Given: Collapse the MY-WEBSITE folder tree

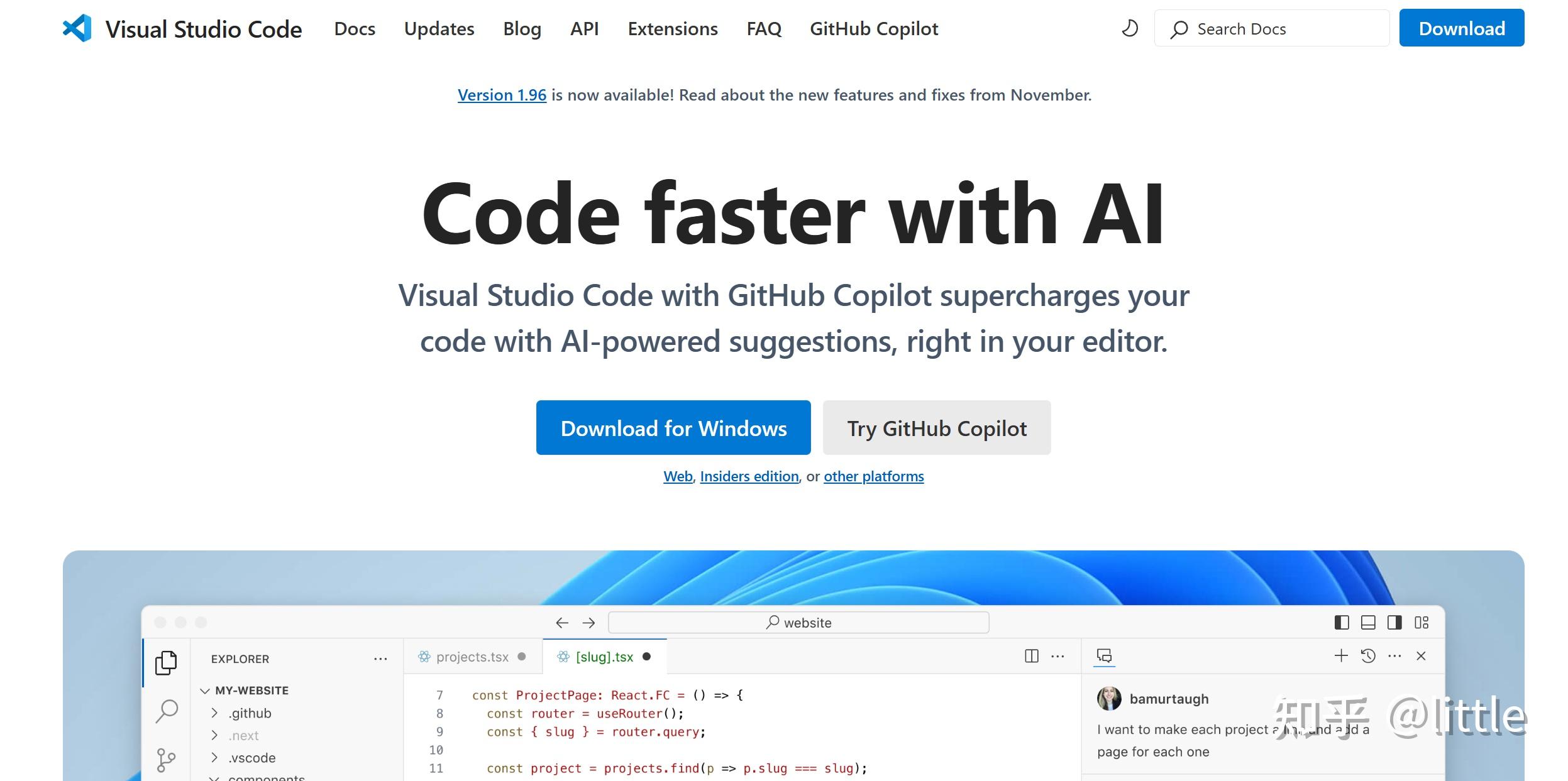Looking at the screenshot, I should pyautogui.click(x=205, y=691).
